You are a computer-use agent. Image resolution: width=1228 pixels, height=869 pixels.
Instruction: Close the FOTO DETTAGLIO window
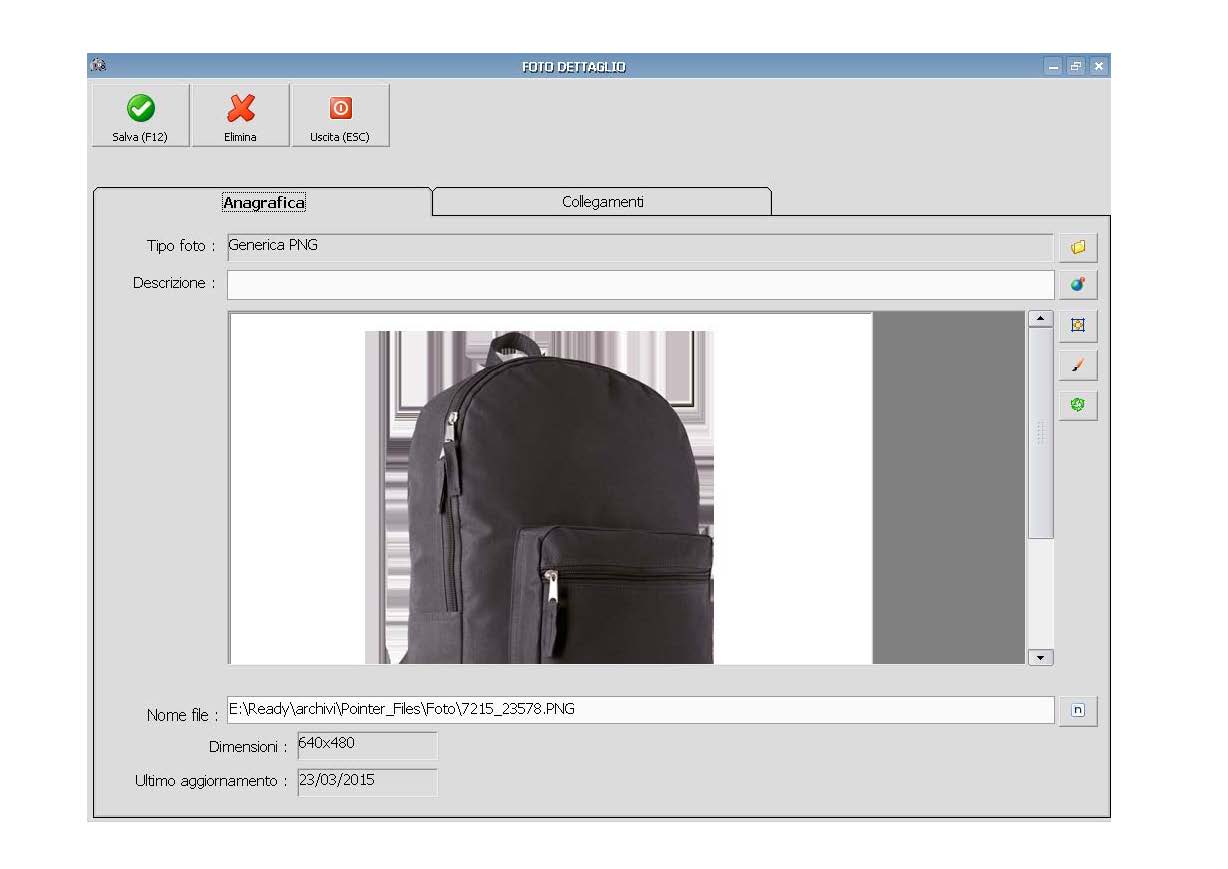coord(1099,67)
